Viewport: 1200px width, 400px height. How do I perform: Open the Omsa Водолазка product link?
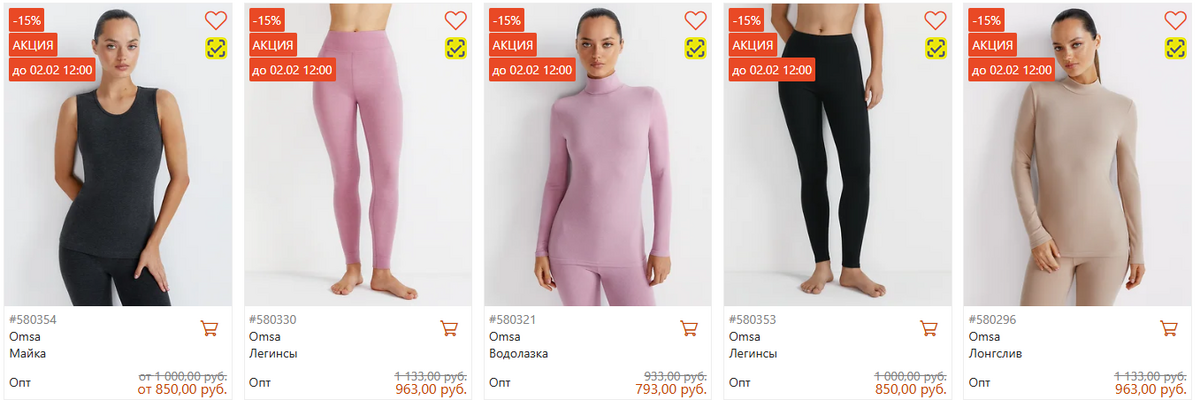(x=518, y=353)
